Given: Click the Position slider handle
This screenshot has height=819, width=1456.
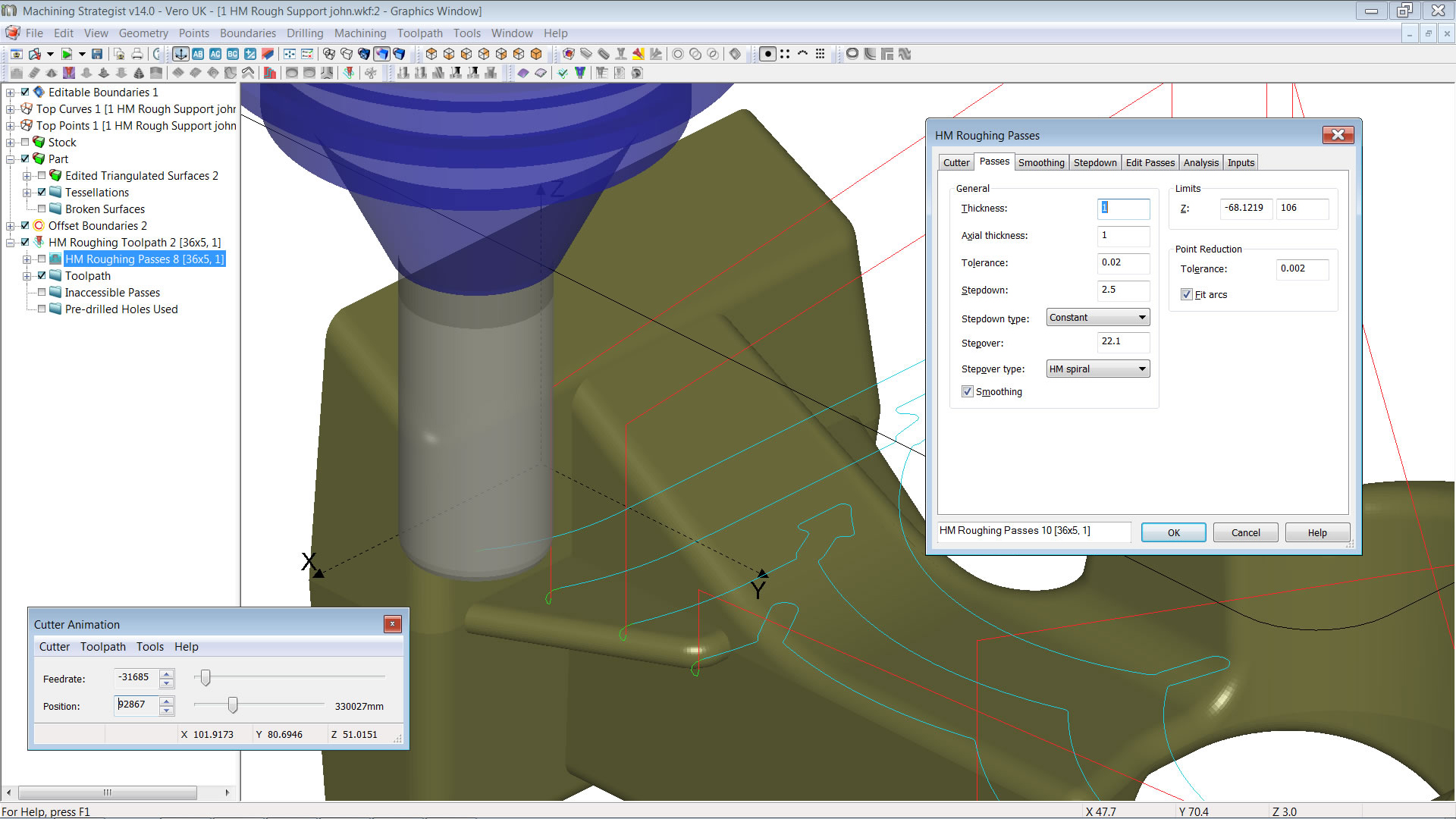Looking at the screenshot, I should [x=233, y=706].
